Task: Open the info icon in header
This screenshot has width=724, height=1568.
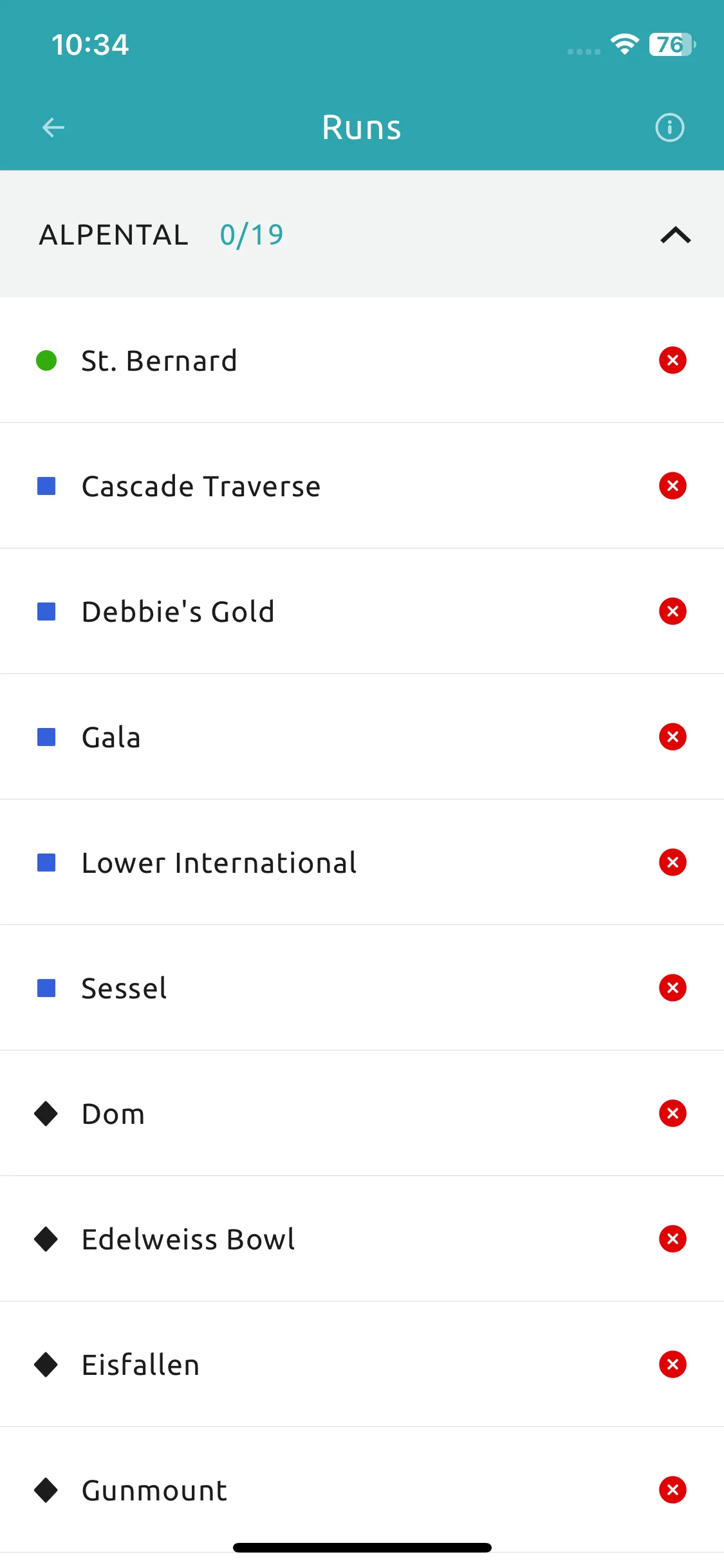Action: pyautogui.click(x=669, y=127)
